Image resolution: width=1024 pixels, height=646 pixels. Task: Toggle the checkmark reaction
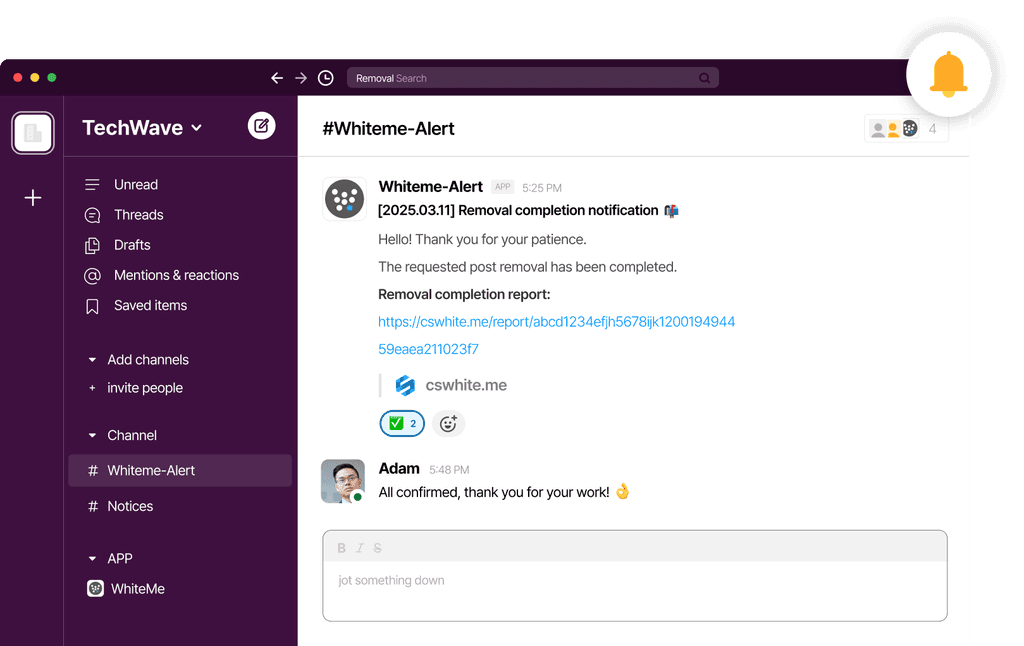[402, 423]
